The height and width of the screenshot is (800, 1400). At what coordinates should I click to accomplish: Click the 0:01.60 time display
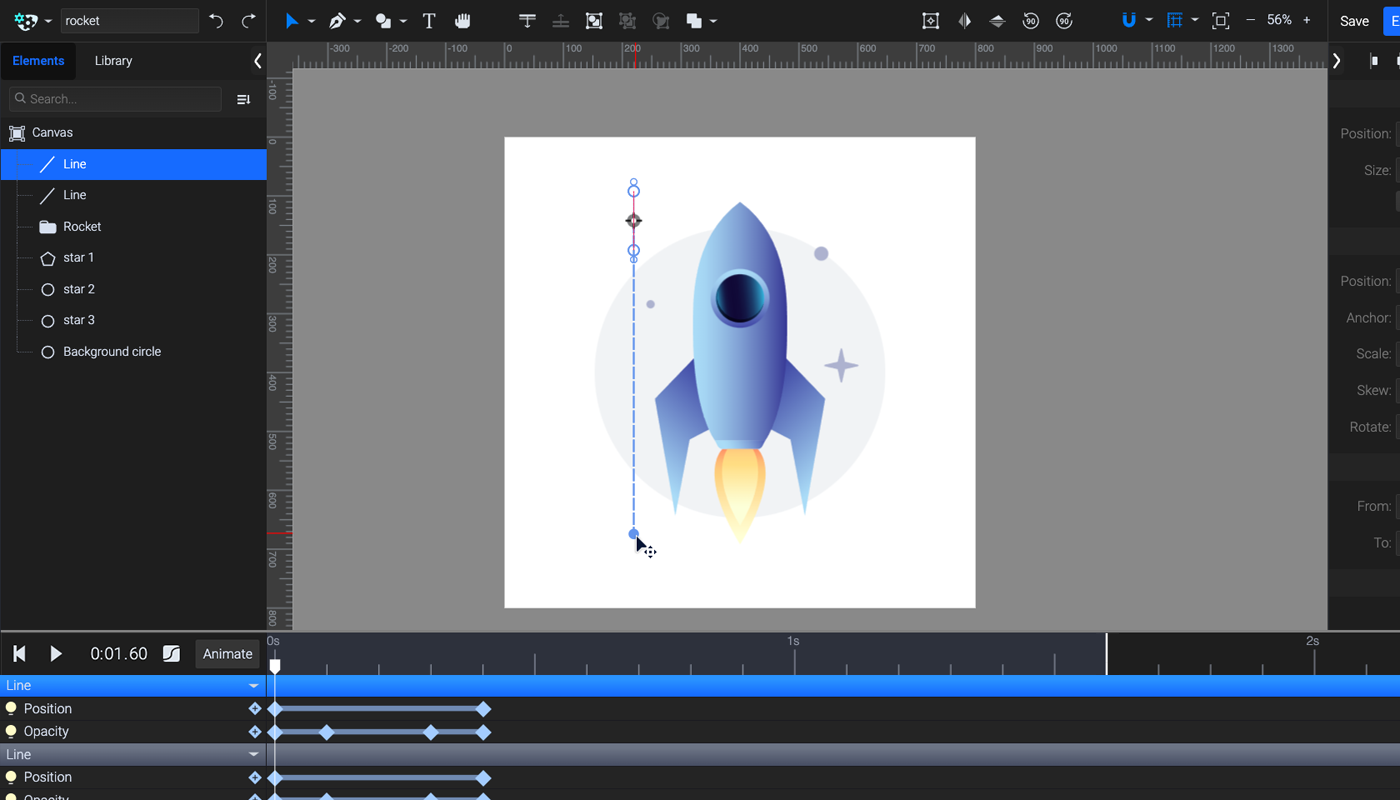(119, 654)
